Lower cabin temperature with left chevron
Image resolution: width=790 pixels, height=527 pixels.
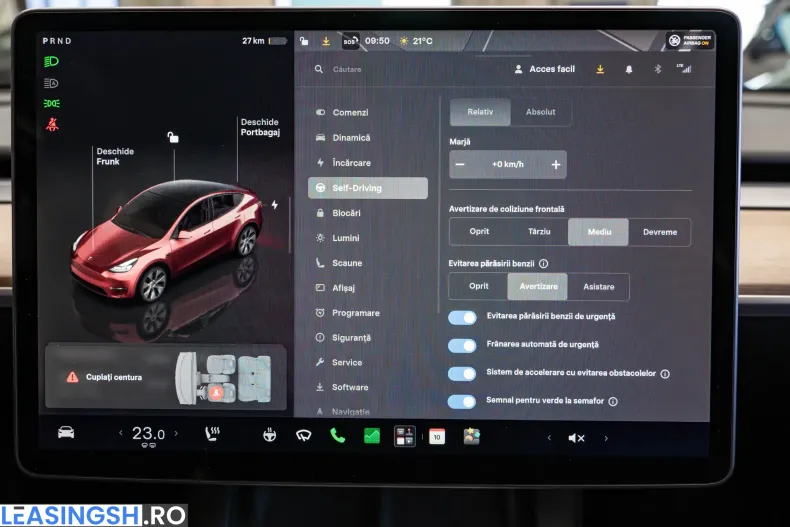pos(121,433)
